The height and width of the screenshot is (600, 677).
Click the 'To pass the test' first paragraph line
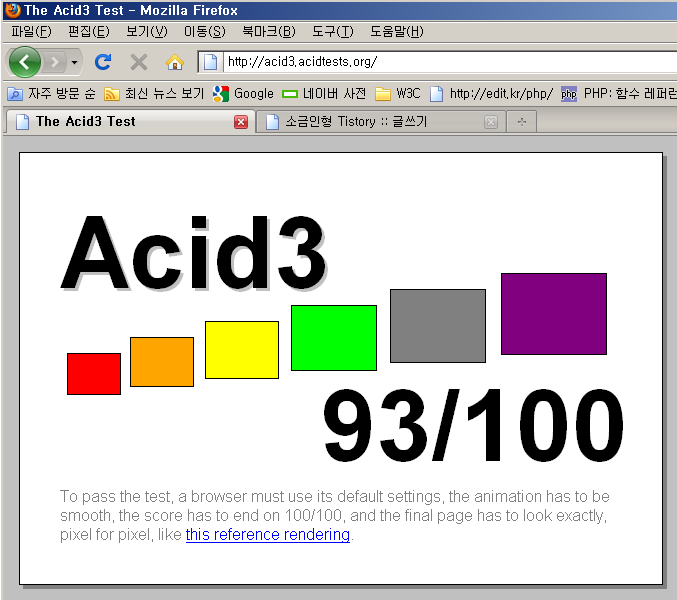335,496
